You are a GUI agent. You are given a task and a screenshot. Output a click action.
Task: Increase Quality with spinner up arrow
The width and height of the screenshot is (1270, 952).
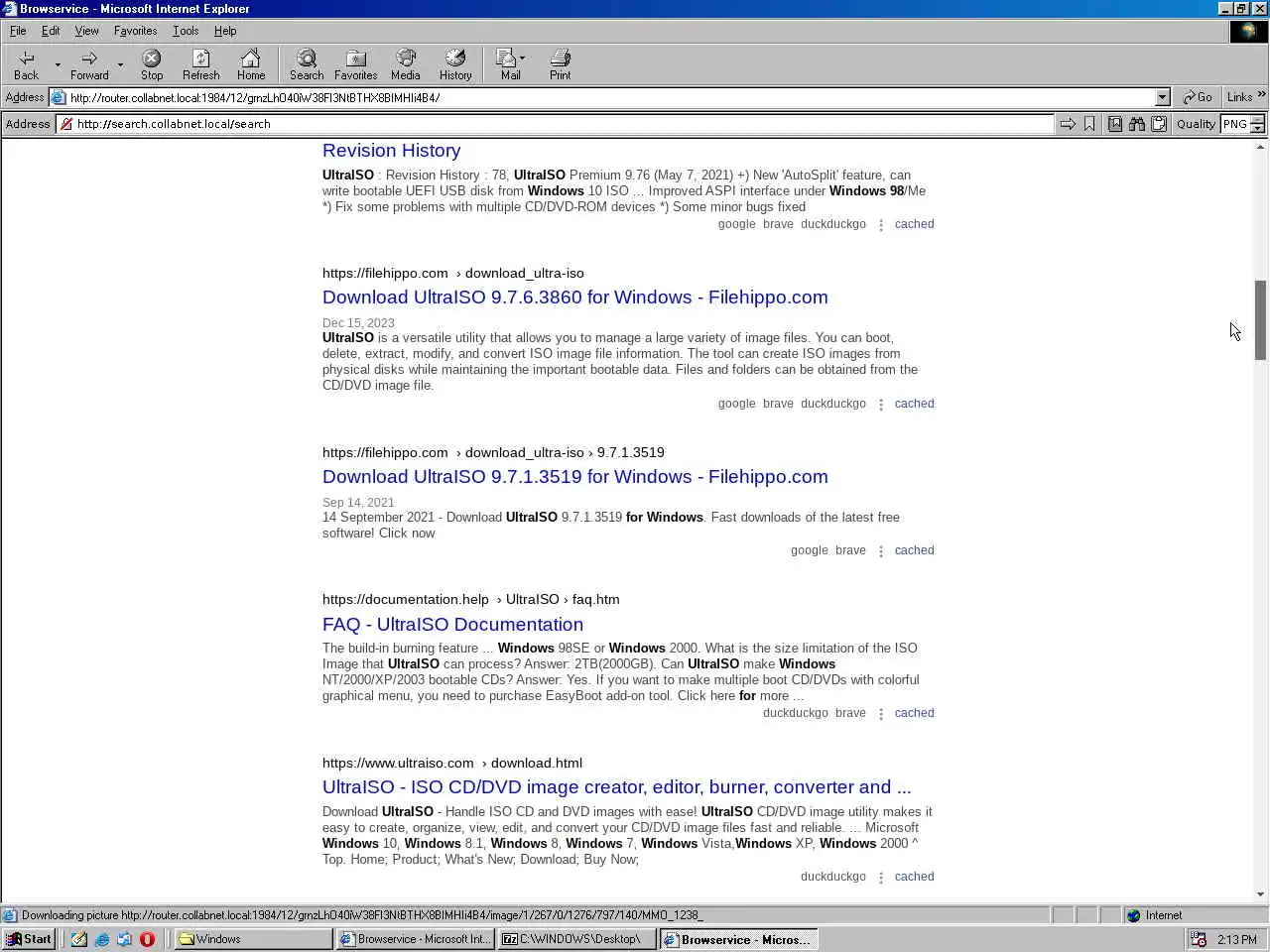pos(1257,120)
